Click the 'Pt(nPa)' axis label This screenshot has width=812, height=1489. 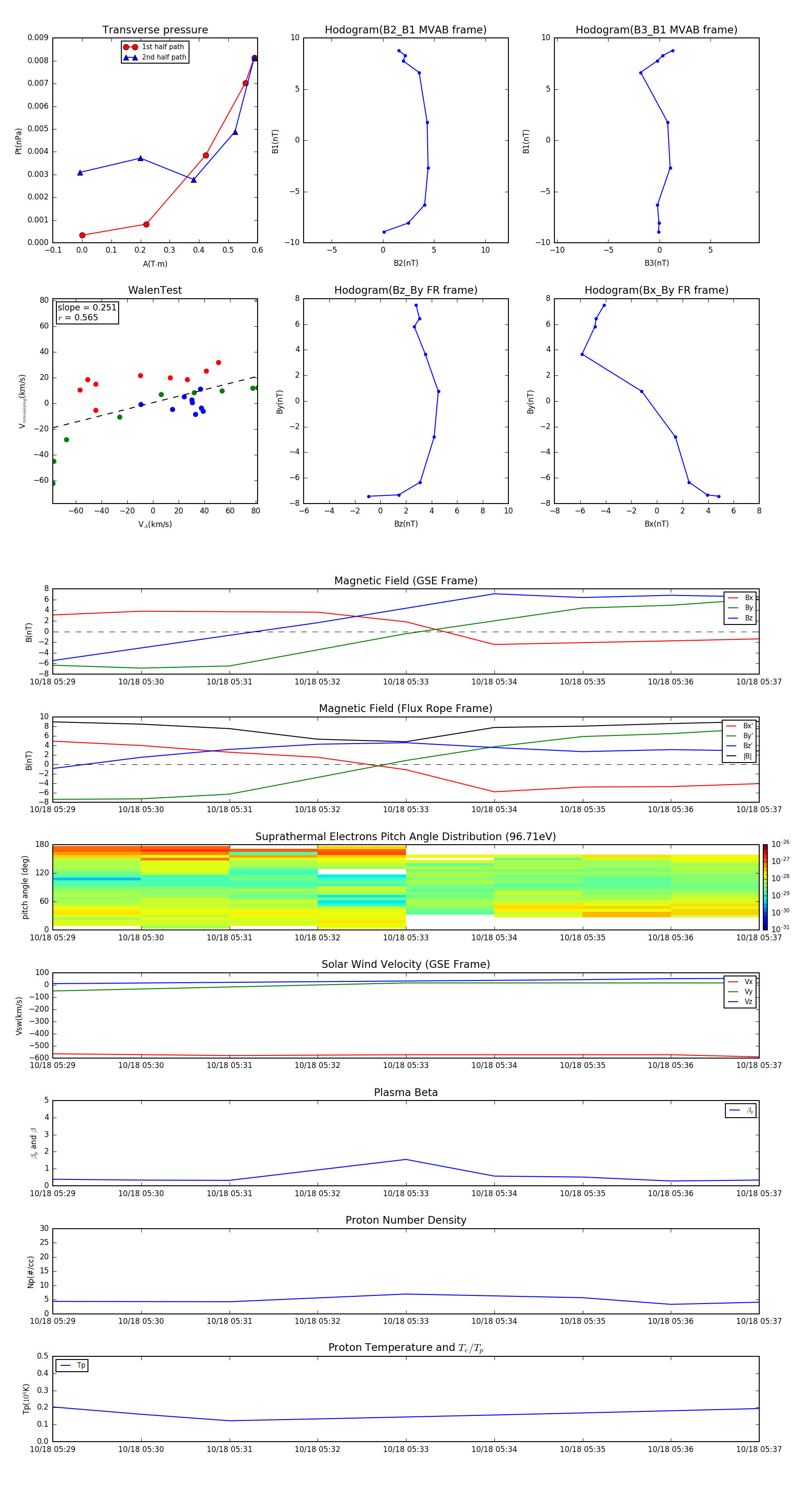(x=18, y=140)
